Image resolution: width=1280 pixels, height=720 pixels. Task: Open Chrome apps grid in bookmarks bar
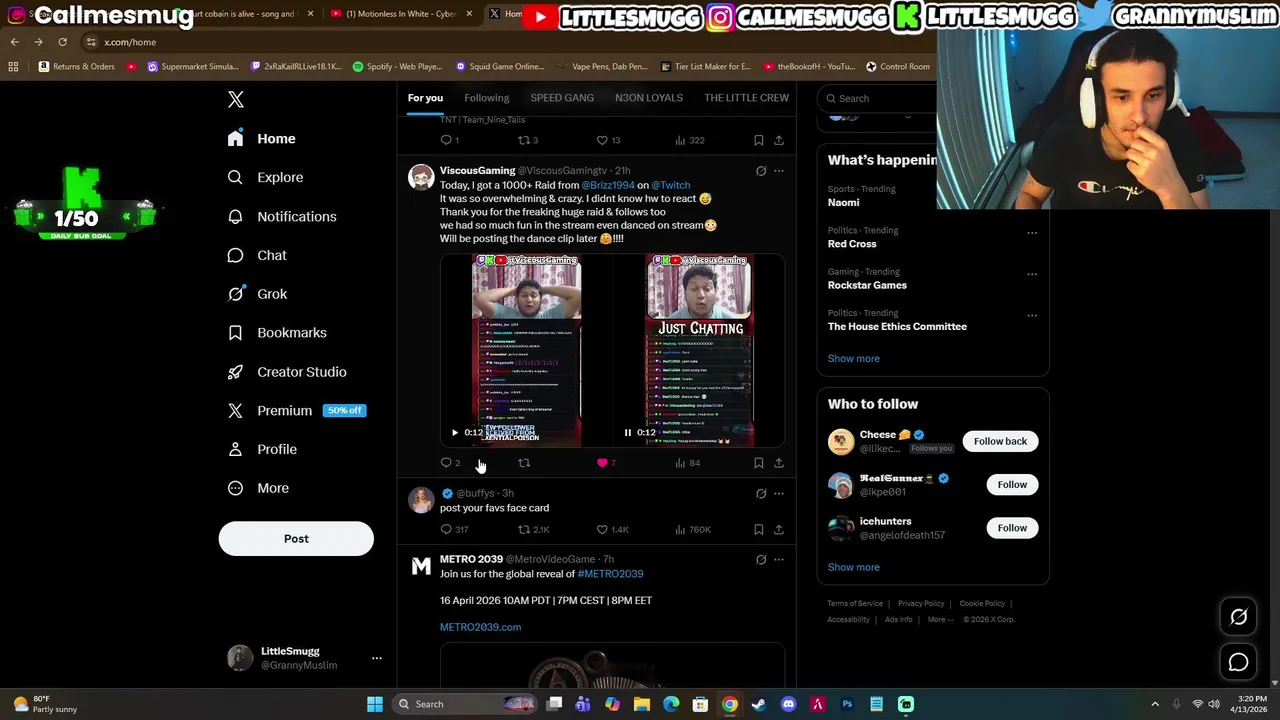13,66
